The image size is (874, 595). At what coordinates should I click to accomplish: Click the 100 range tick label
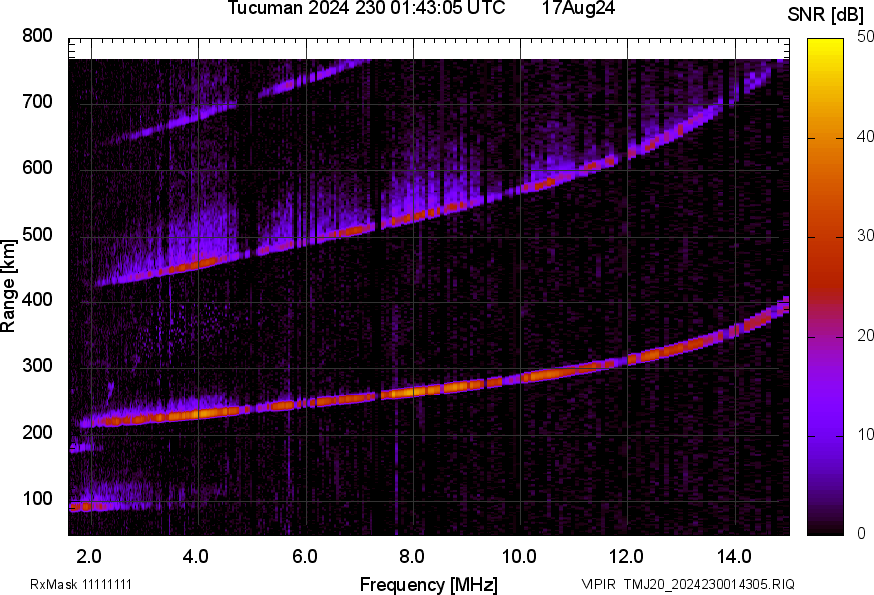click(x=36, y=499)
